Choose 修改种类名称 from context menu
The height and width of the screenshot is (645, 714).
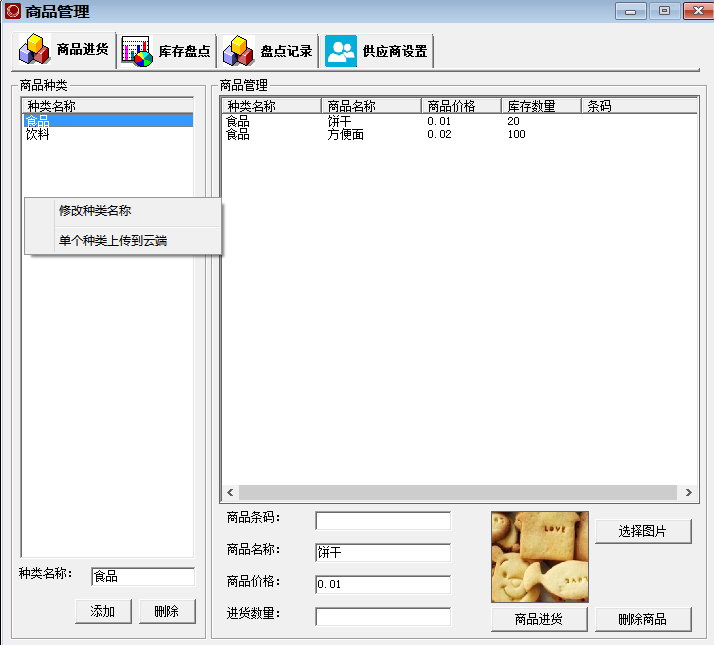(x=95, y=211)
